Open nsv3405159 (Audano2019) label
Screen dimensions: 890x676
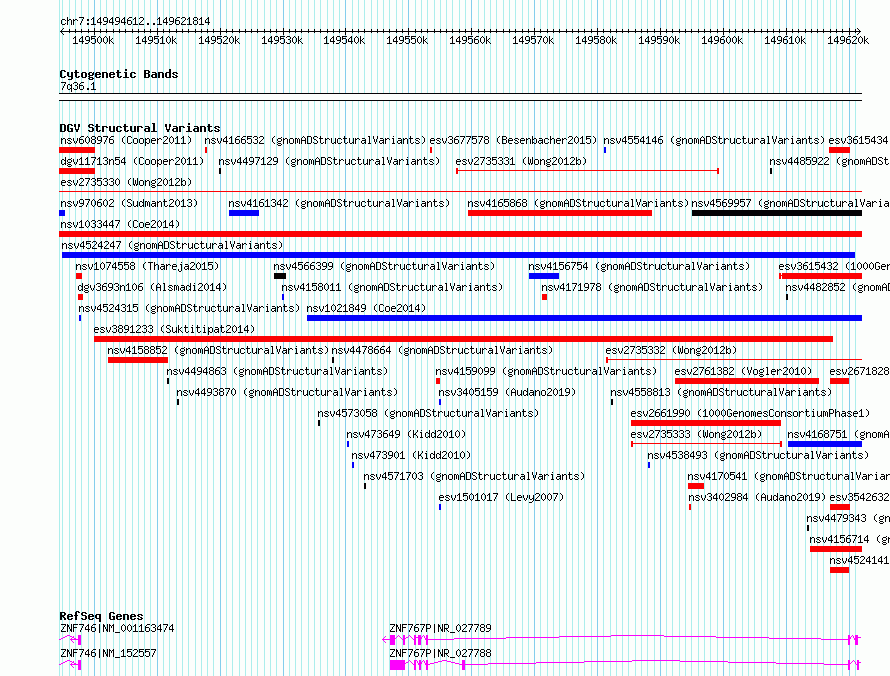(507, 392)
